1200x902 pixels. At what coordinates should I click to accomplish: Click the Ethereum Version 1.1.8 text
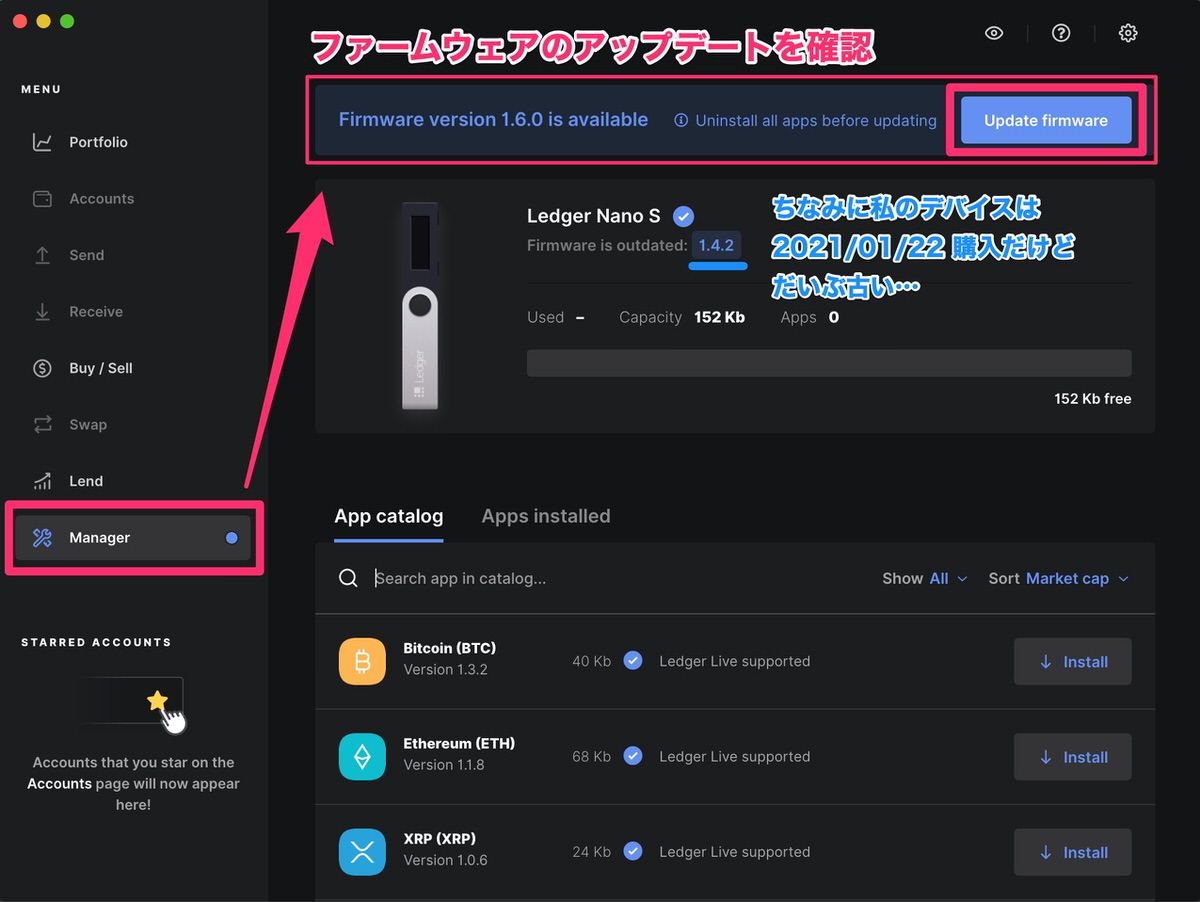[x=444, y=765]
